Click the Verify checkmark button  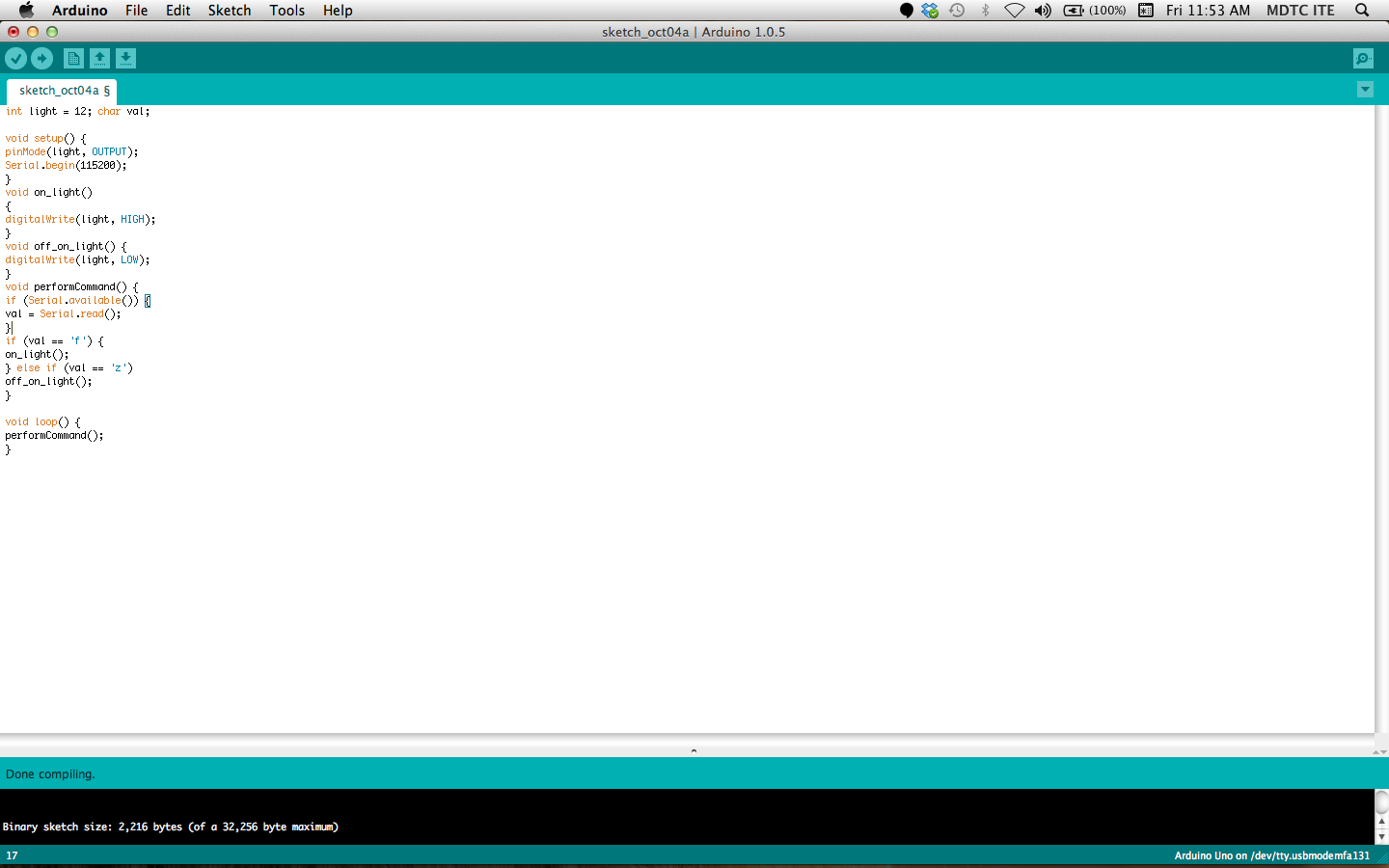coord(15,59)
